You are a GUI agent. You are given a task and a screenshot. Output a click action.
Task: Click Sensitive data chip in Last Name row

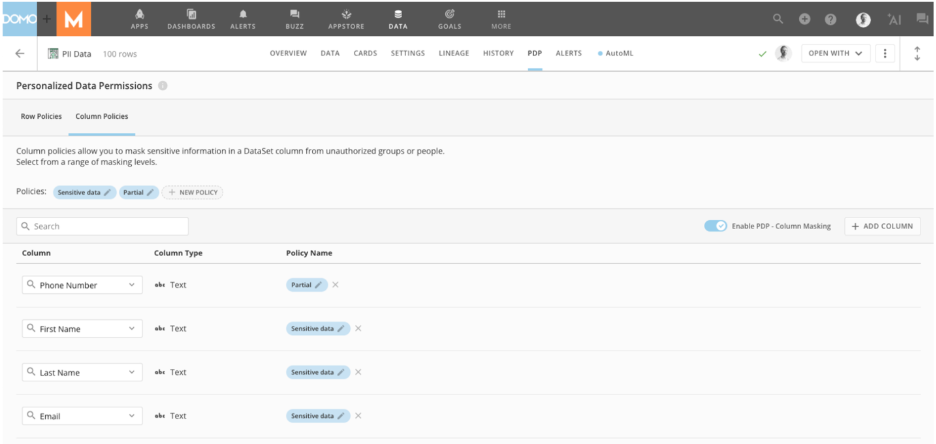point(318,372)
